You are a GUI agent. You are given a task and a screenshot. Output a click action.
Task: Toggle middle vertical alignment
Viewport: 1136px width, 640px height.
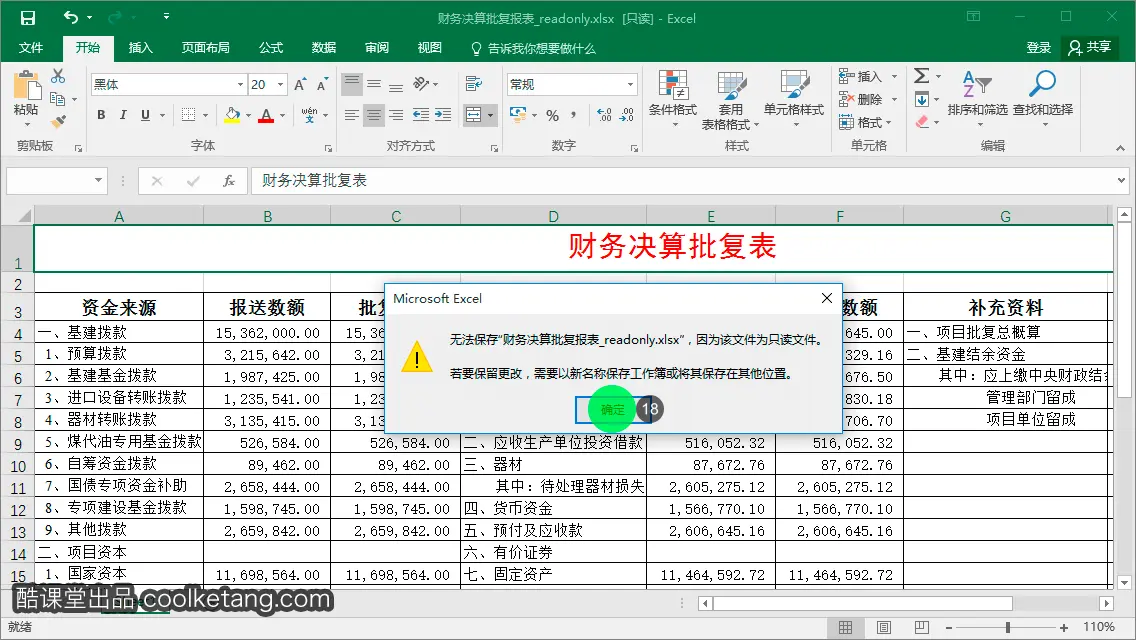point(374,84)
